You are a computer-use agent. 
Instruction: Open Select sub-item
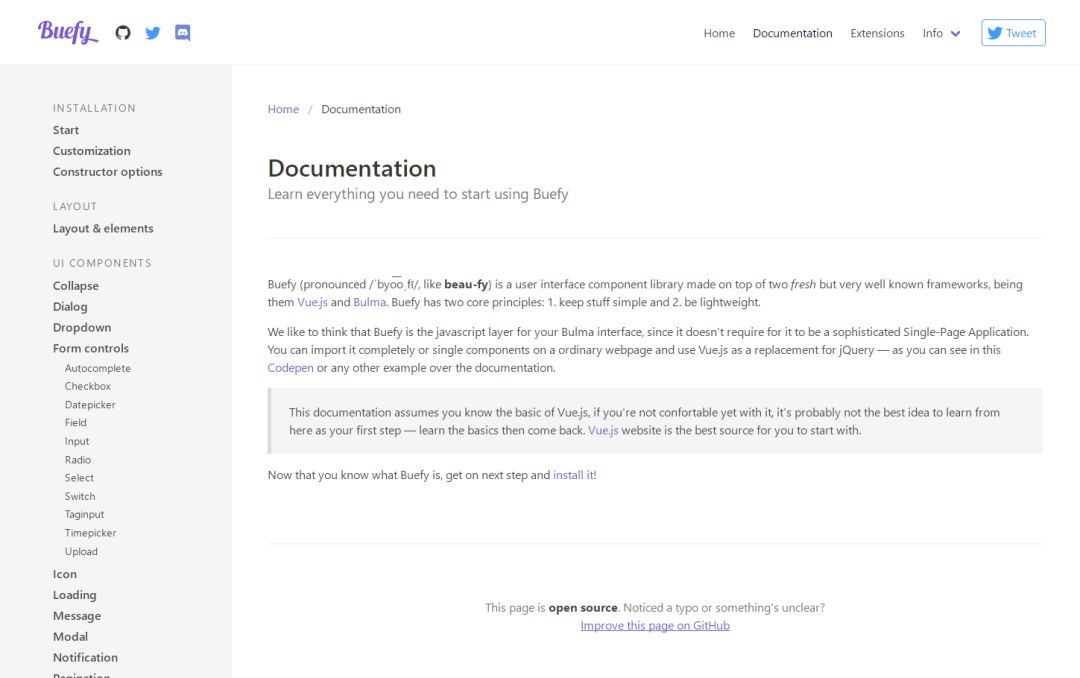coord(79,477)
